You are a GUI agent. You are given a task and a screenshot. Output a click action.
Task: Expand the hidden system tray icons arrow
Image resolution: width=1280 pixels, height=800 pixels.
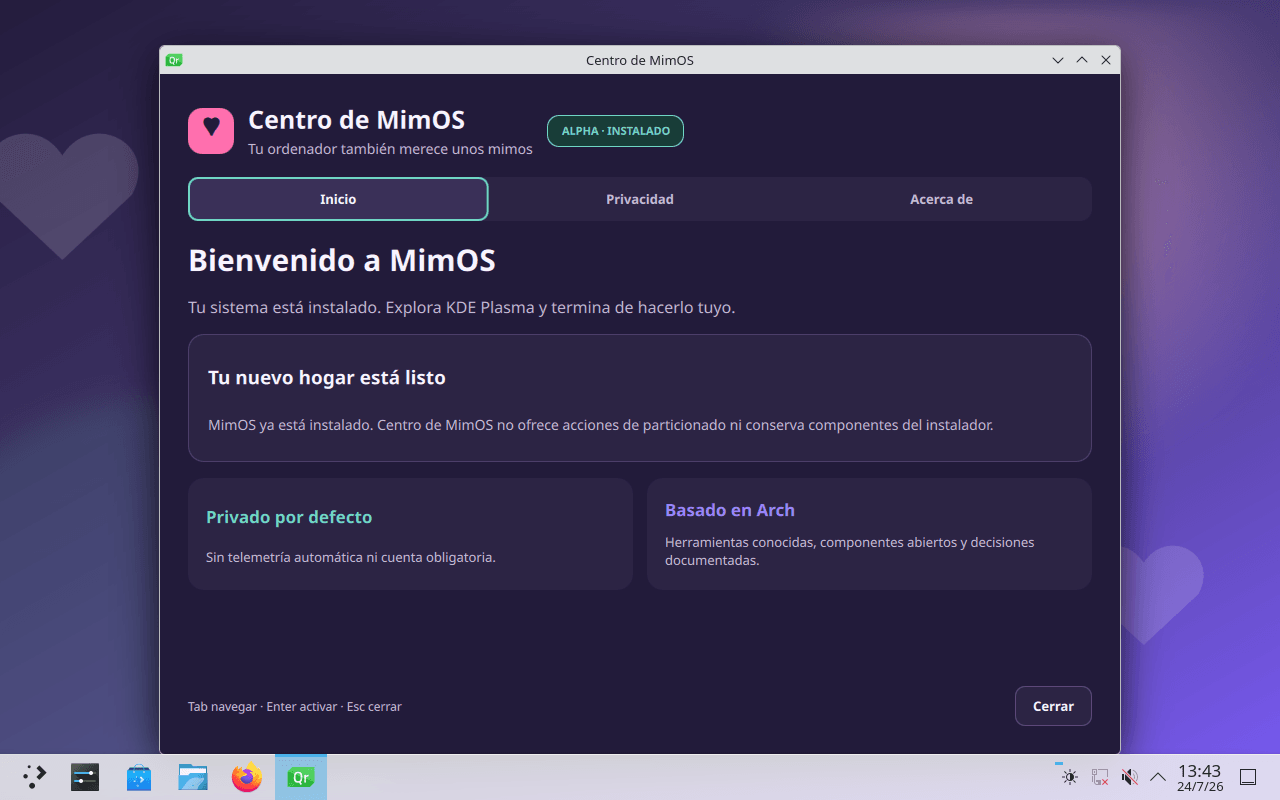tap(1158, 777)
